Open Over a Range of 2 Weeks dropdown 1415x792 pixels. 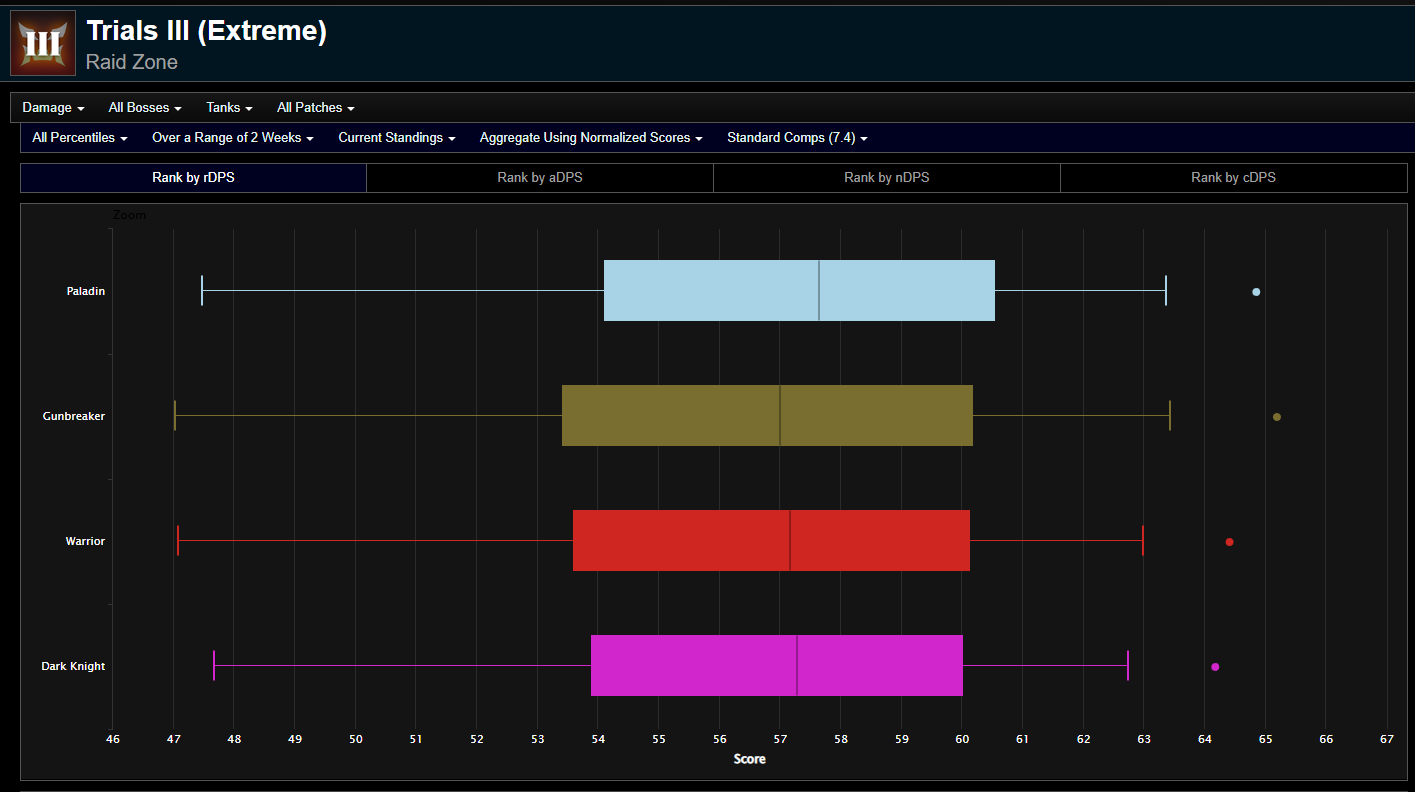click(233, 138)
